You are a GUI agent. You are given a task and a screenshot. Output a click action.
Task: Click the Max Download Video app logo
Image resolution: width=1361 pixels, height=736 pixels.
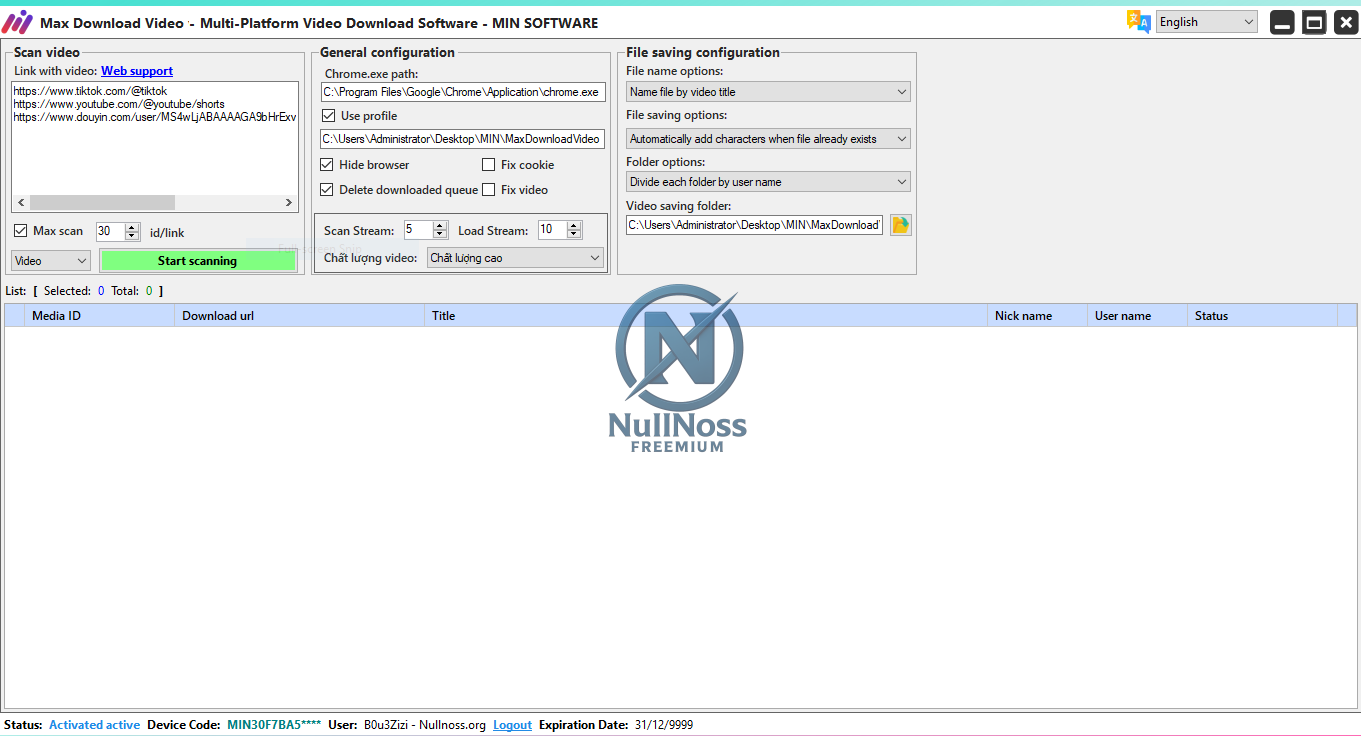(17, 21)
